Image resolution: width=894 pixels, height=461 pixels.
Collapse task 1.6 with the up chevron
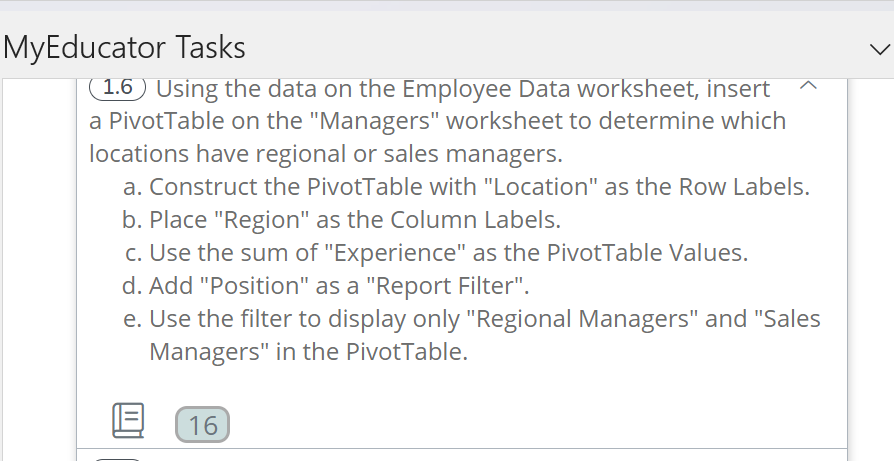(x=810, y=88)
